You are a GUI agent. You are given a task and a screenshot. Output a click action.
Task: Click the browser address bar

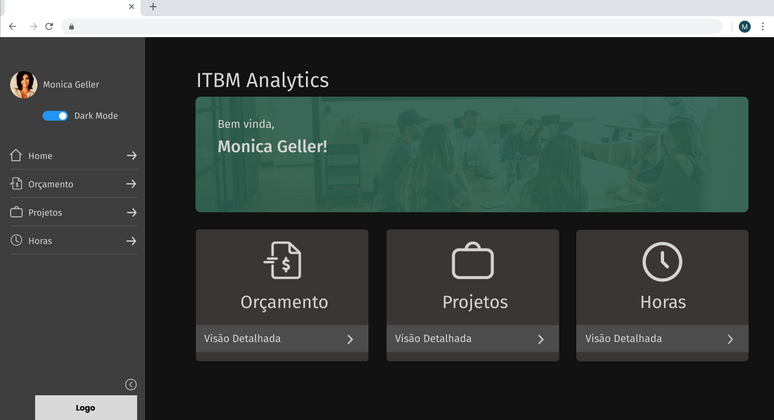pyautogui.click(x=400, y=26)
